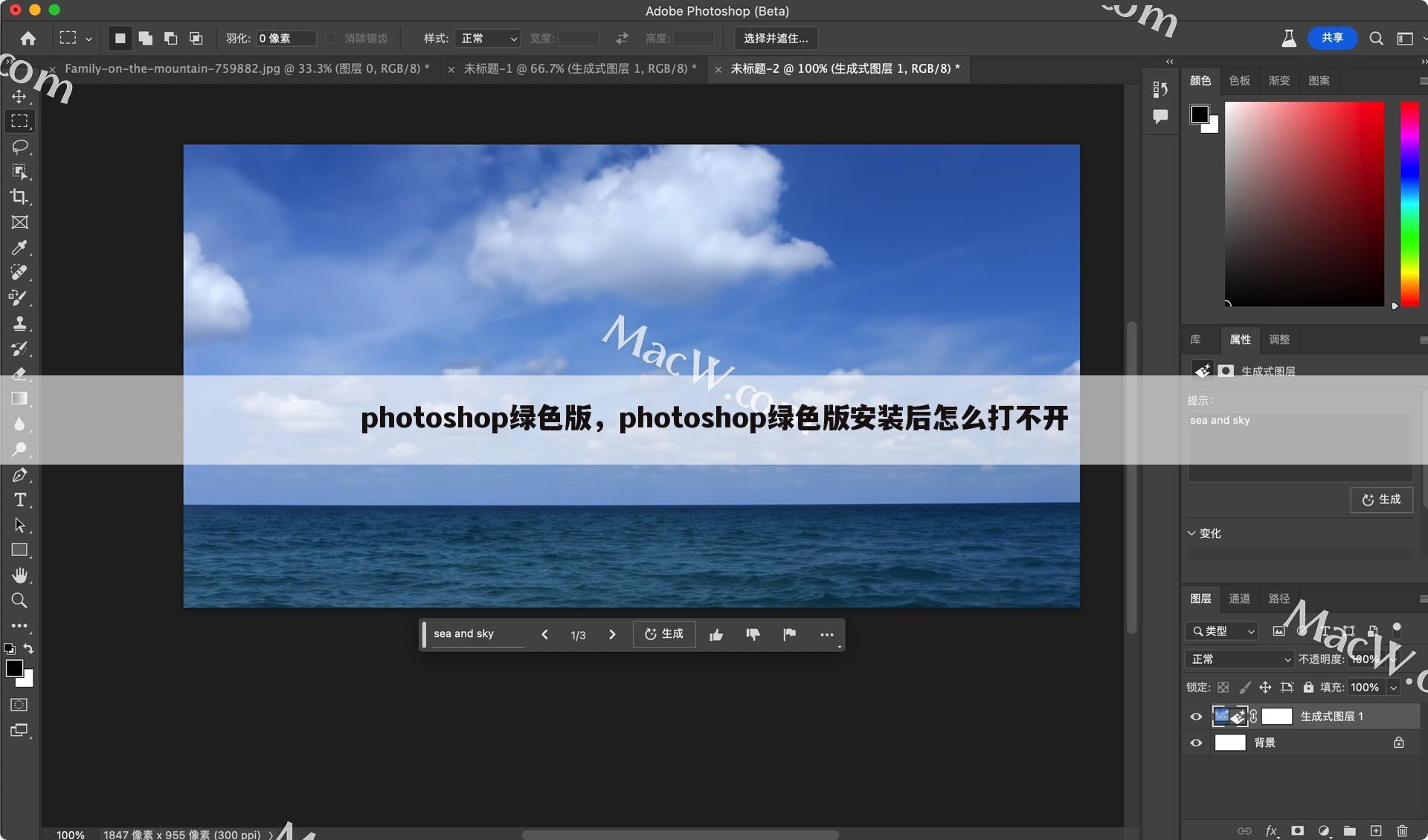Hide the 生成式图层 1 layer
Viewport: 1428px width, 840px height.
[x=1196, y=717]
